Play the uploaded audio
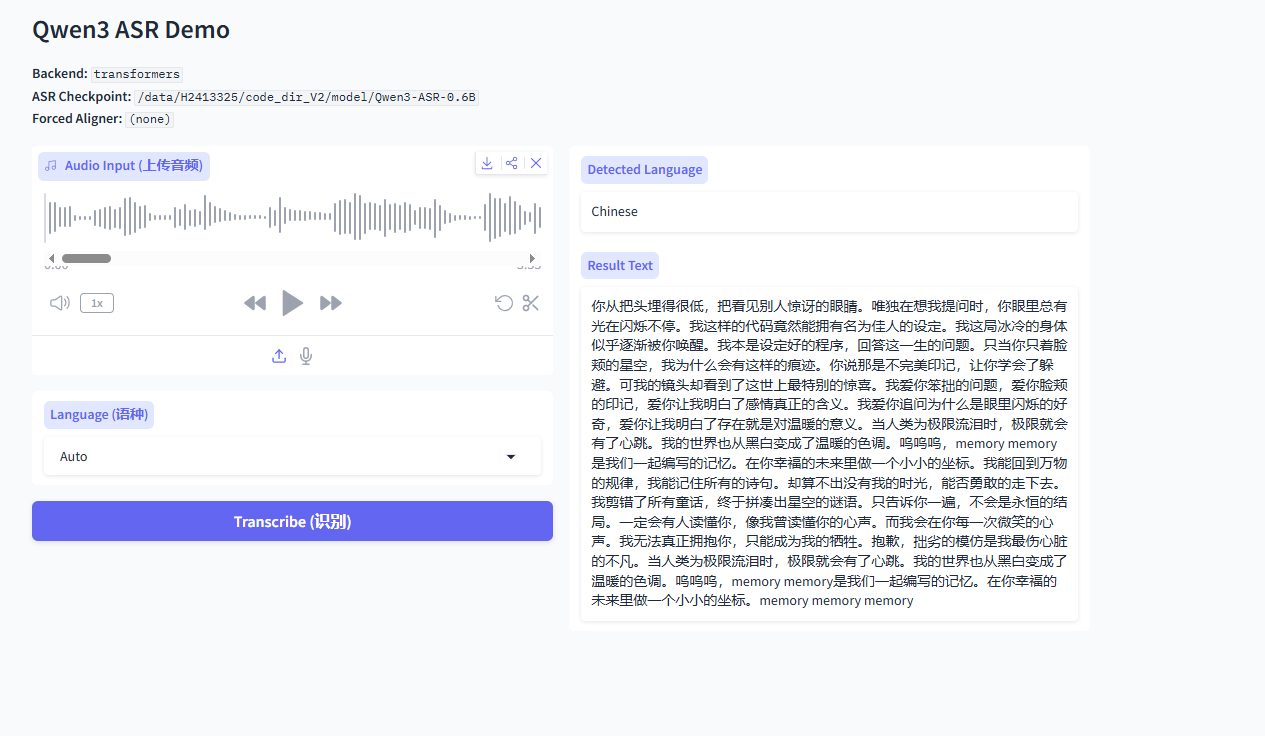 tap(292, 303)
